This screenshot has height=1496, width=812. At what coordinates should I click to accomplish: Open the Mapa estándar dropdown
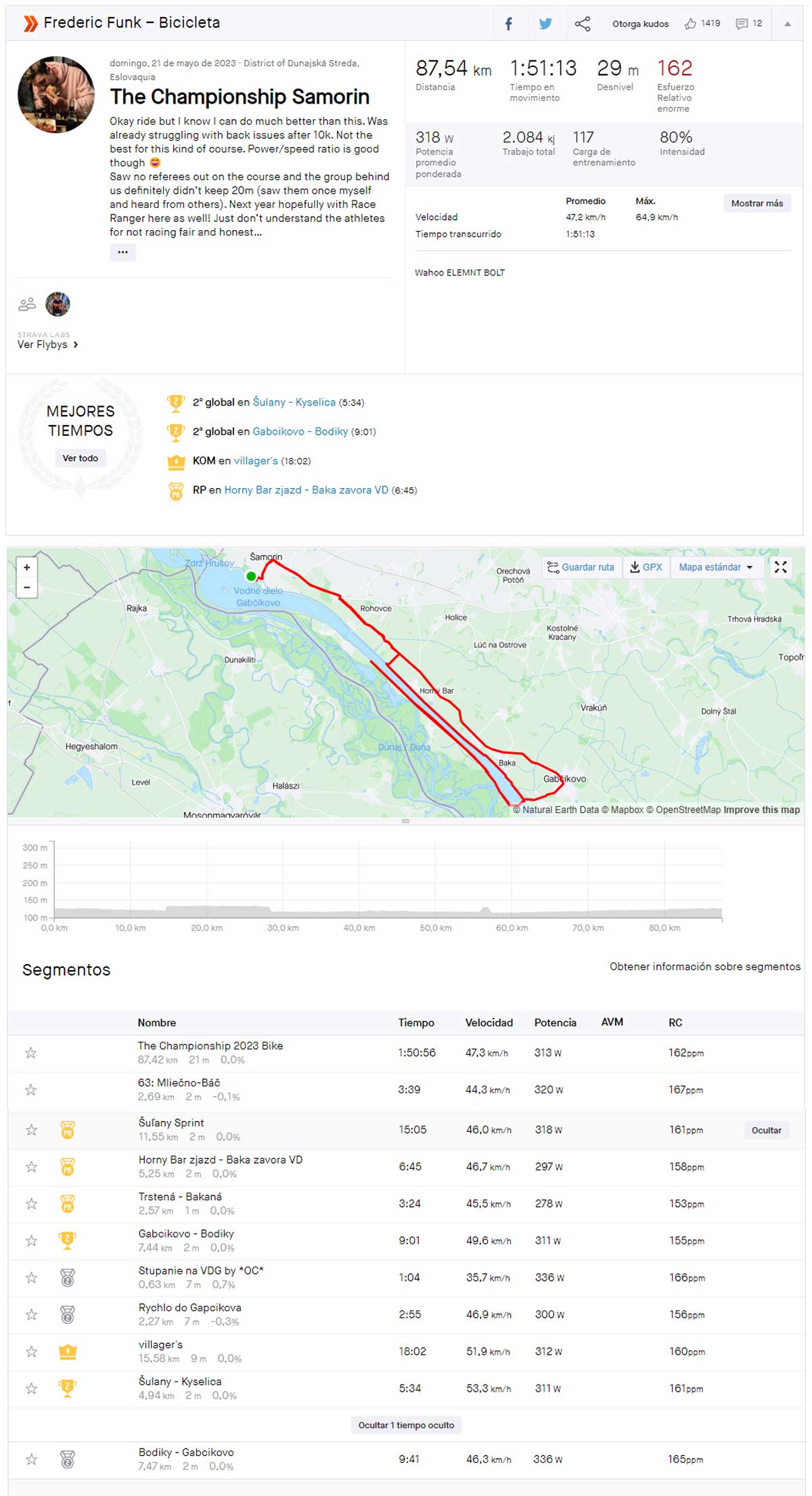[x=716, y=567]
